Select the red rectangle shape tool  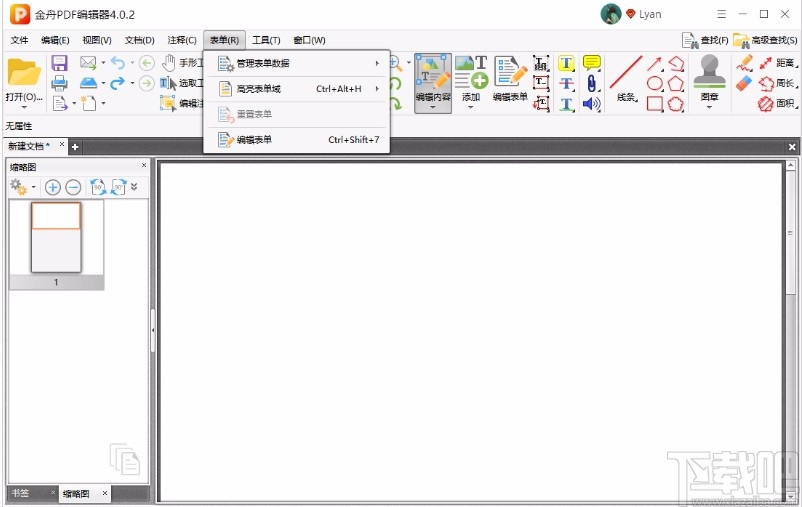click(x=655, y=104)
